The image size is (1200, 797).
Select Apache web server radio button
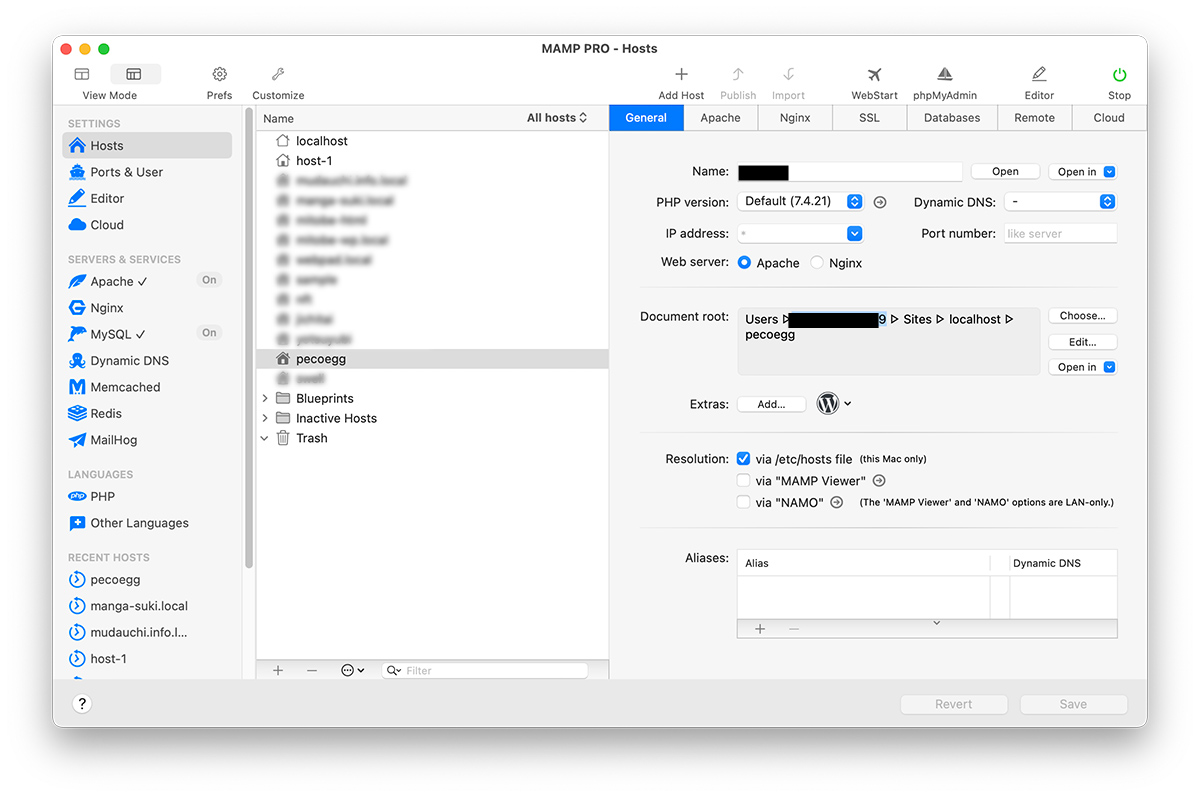744,263
